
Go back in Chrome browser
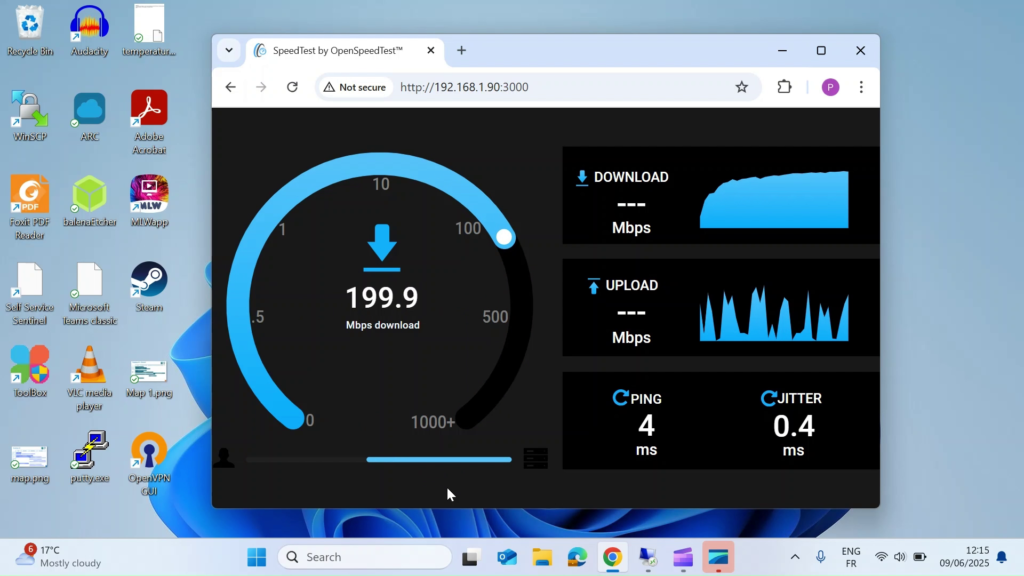pyautogui.click(x=231, y=87)
